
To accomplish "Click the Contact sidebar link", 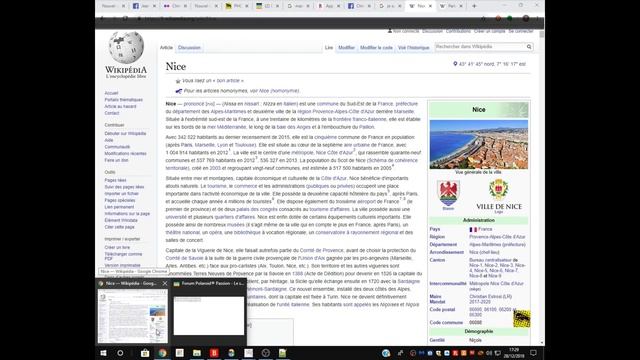I will (112, 113).
